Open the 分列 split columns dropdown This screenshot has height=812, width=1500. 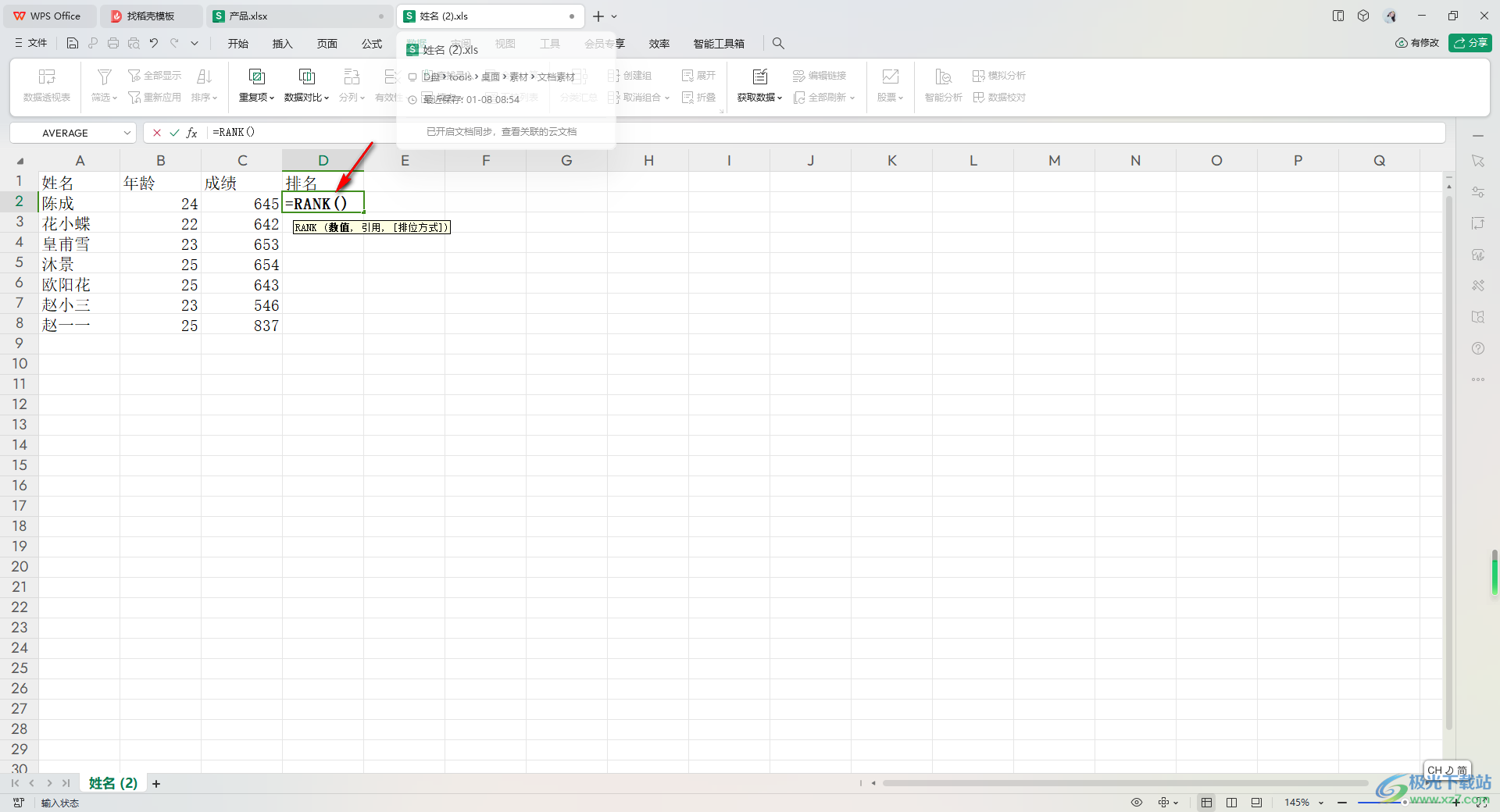(x=352, y=85)
